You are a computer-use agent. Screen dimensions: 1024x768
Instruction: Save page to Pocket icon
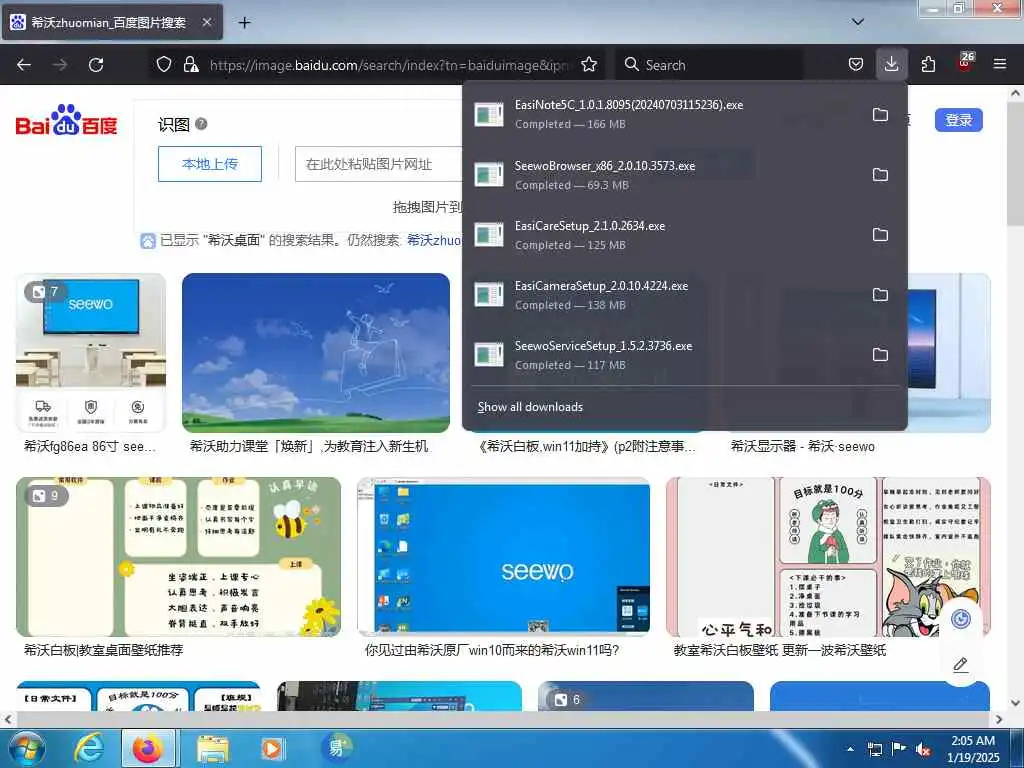[x=856, y=65]
